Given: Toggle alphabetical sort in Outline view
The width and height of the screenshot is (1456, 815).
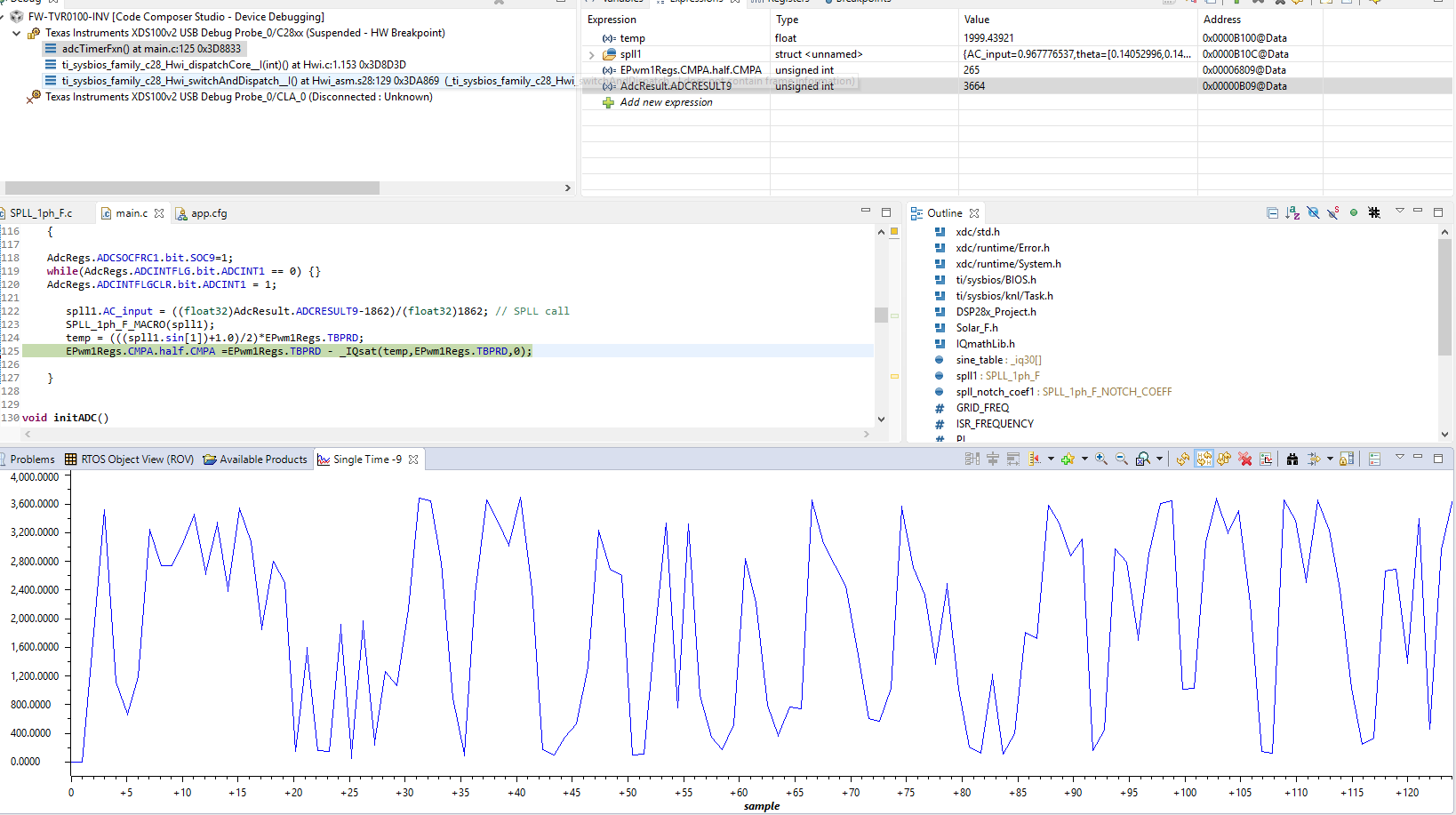Looking at the screenshot, I should click(1292, 213).
